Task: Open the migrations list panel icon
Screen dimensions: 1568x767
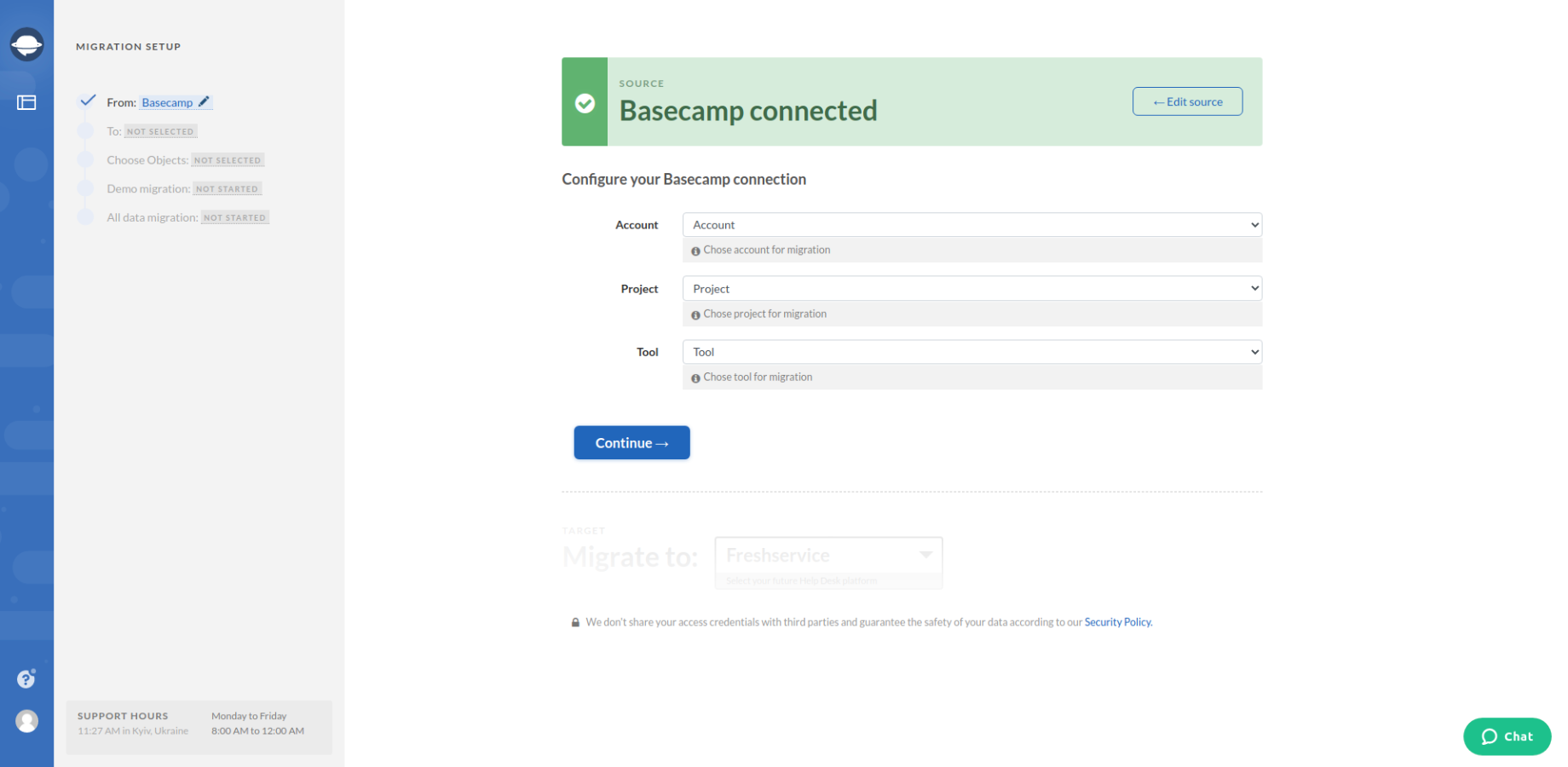Action: click(x=26, y=103)
